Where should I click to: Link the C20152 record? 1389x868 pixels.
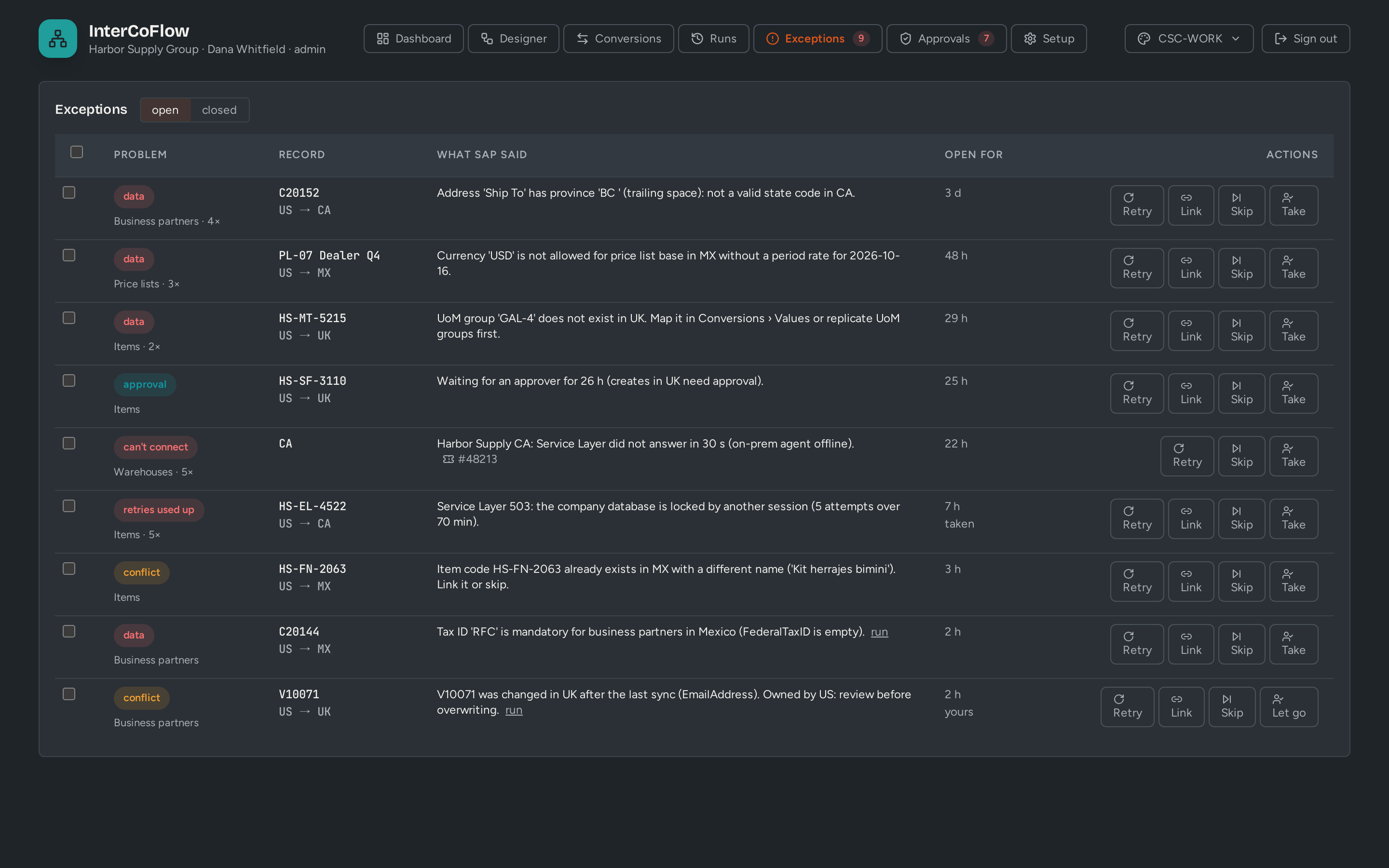1190,205
